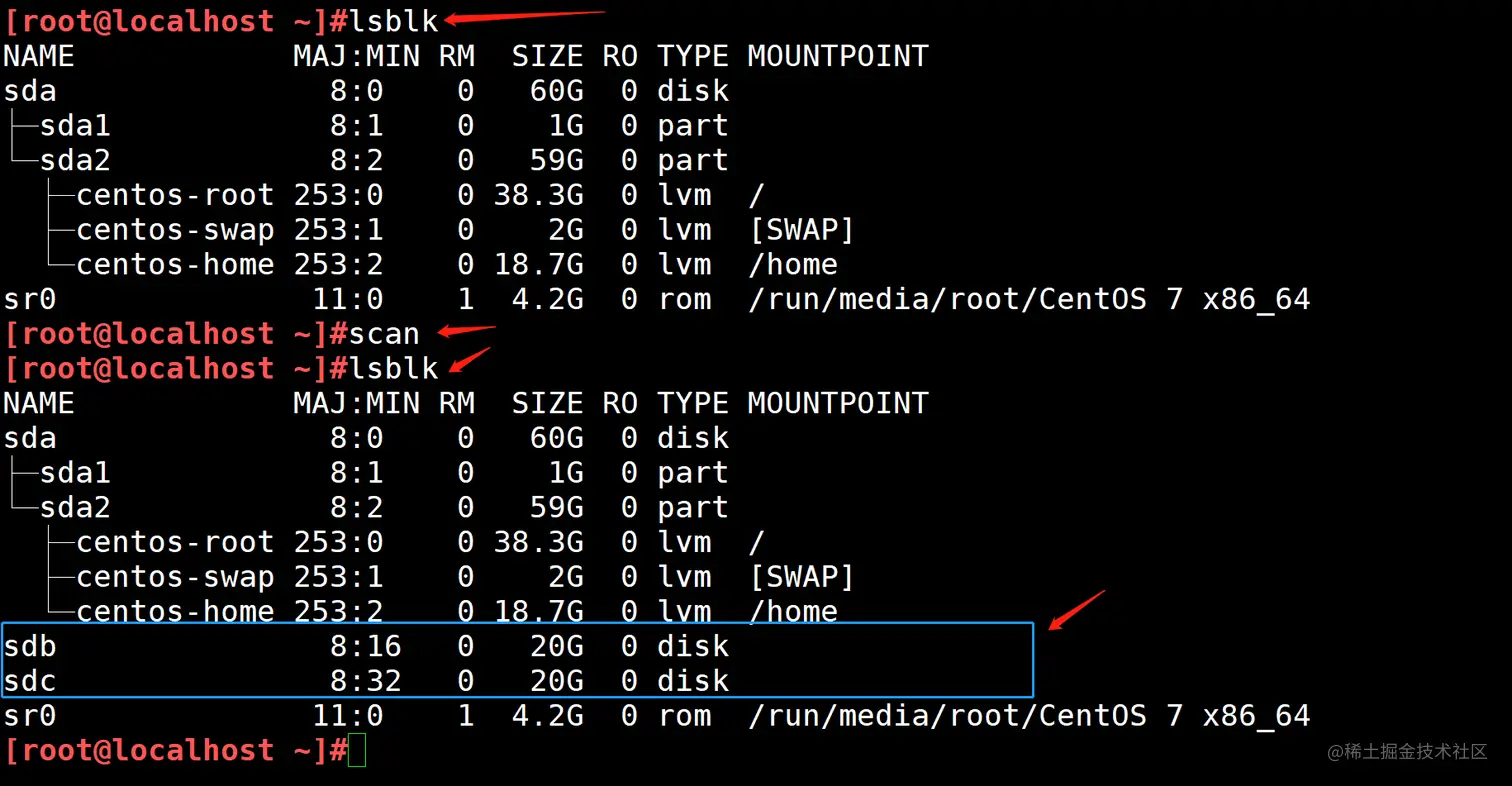Click the sr0 name just above the scan prompt
The height and width of the screenshot is (786, 1512).
30,299
